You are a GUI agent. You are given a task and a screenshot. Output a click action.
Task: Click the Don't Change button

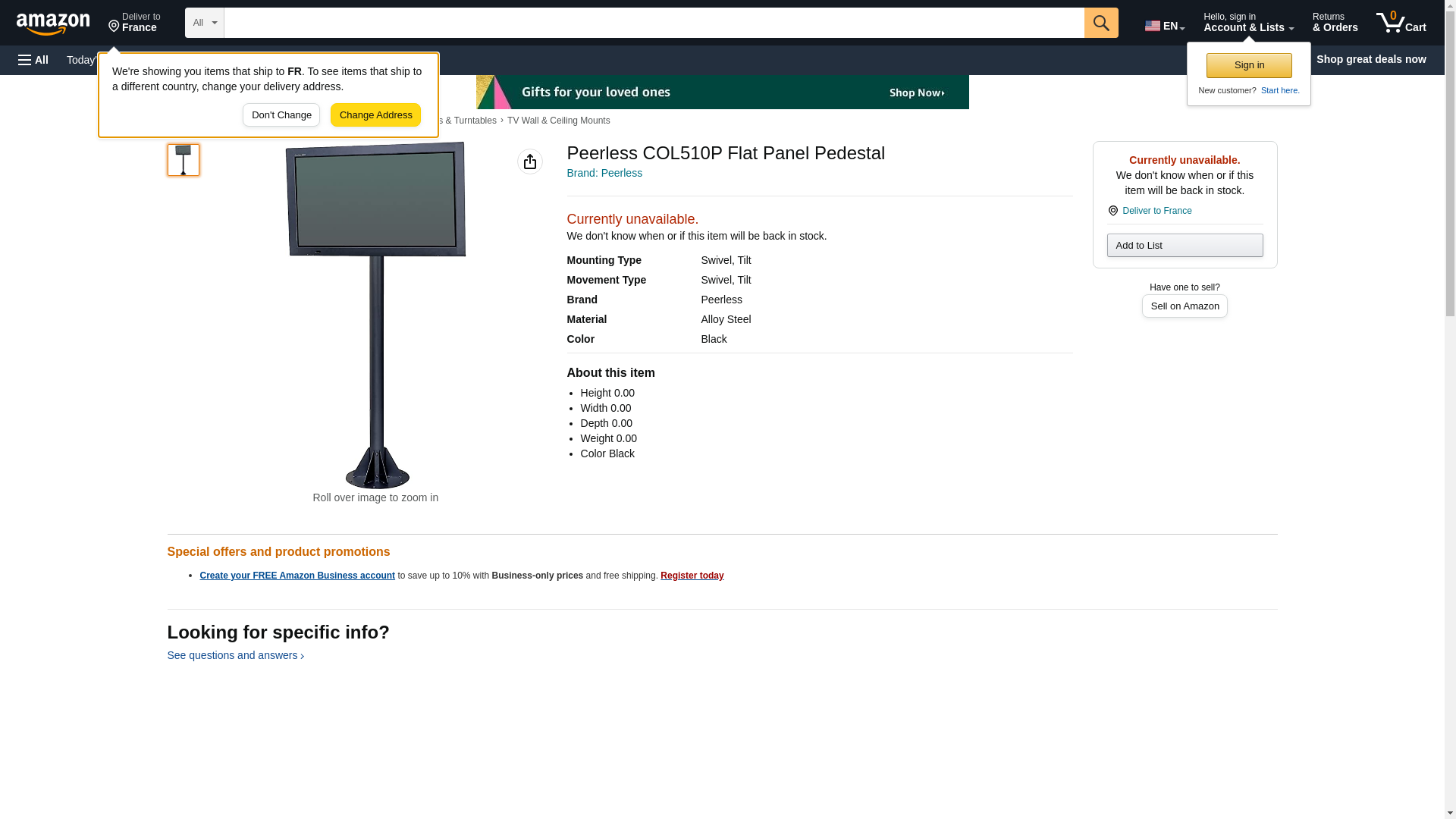[281, 115]
